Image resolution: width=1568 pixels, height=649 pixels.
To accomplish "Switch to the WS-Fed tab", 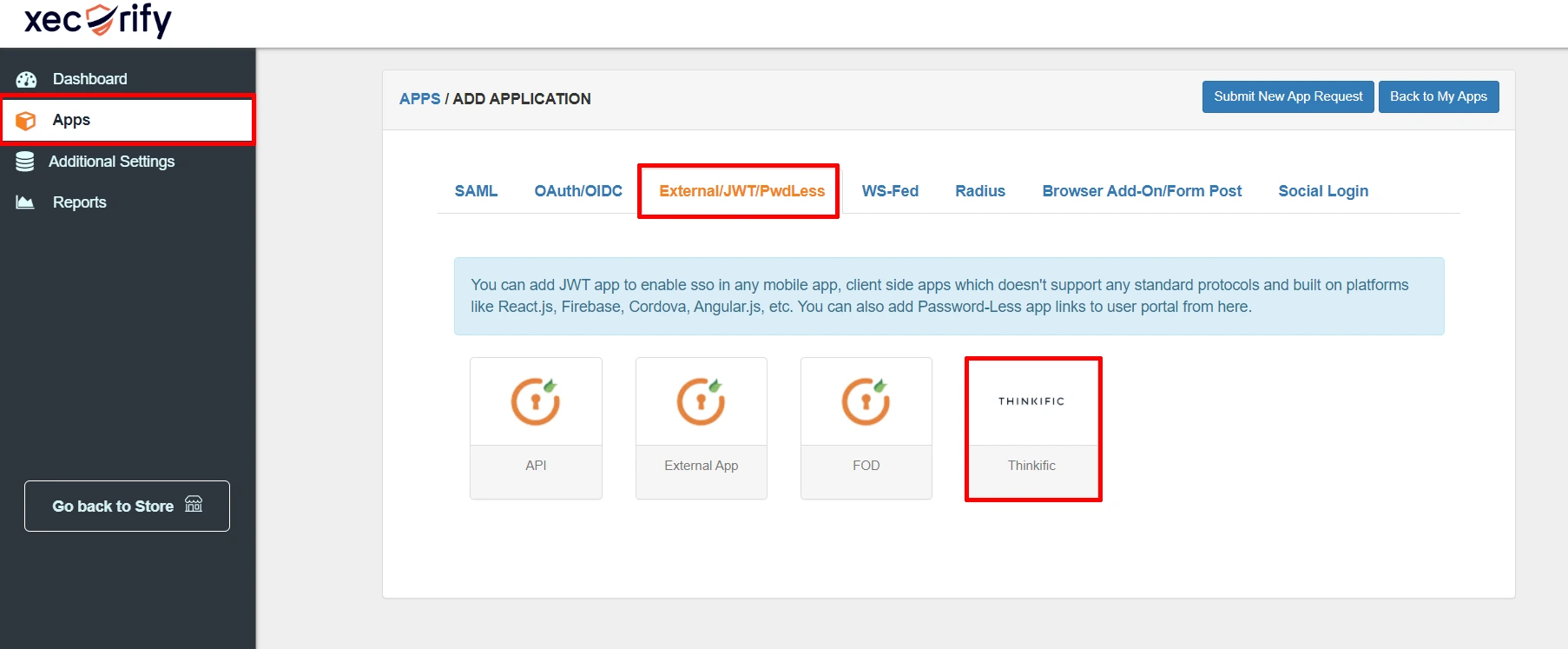I will tap(890, 191).
